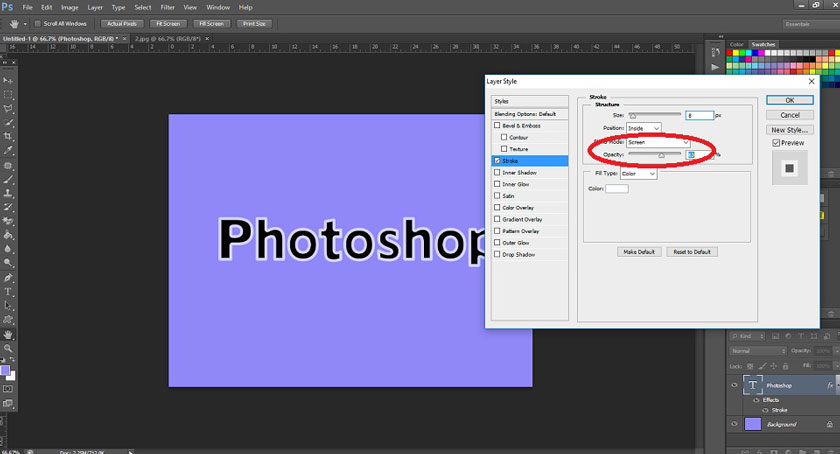Hide the Photoshop text layer
Screen dimensions: 840x454
[734, 385]
